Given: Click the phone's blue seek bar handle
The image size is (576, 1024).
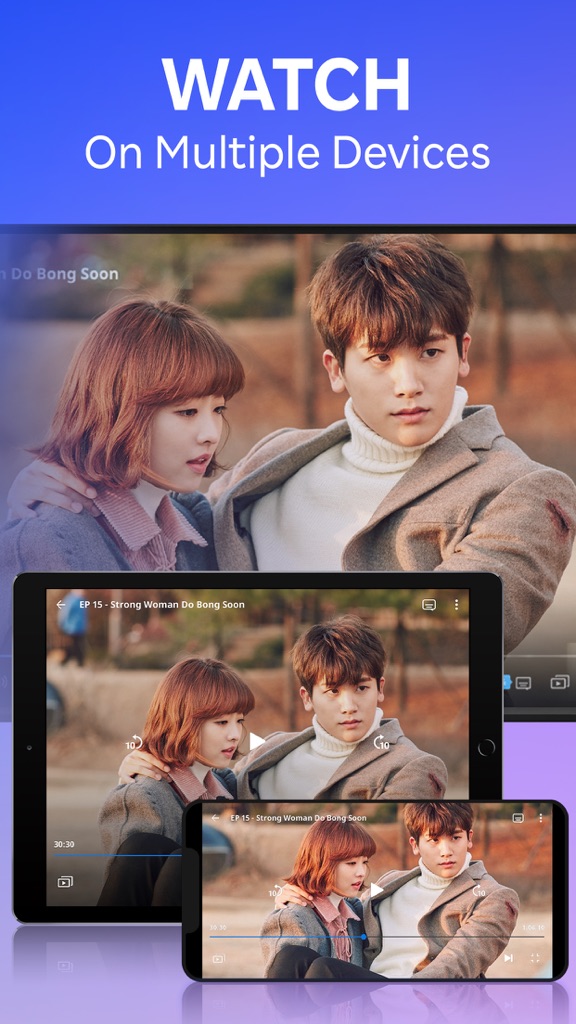Looking at the screenshot, I should 364,936.
